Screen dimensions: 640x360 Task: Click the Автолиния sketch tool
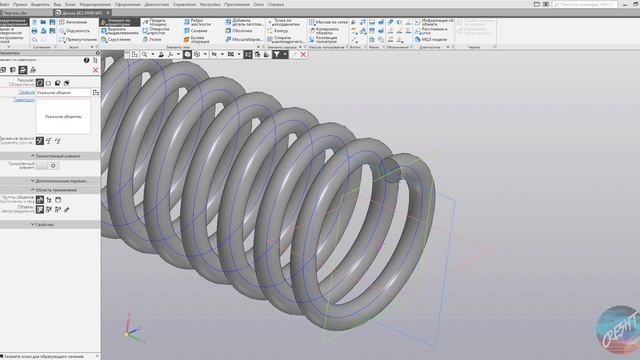(73, 22)
